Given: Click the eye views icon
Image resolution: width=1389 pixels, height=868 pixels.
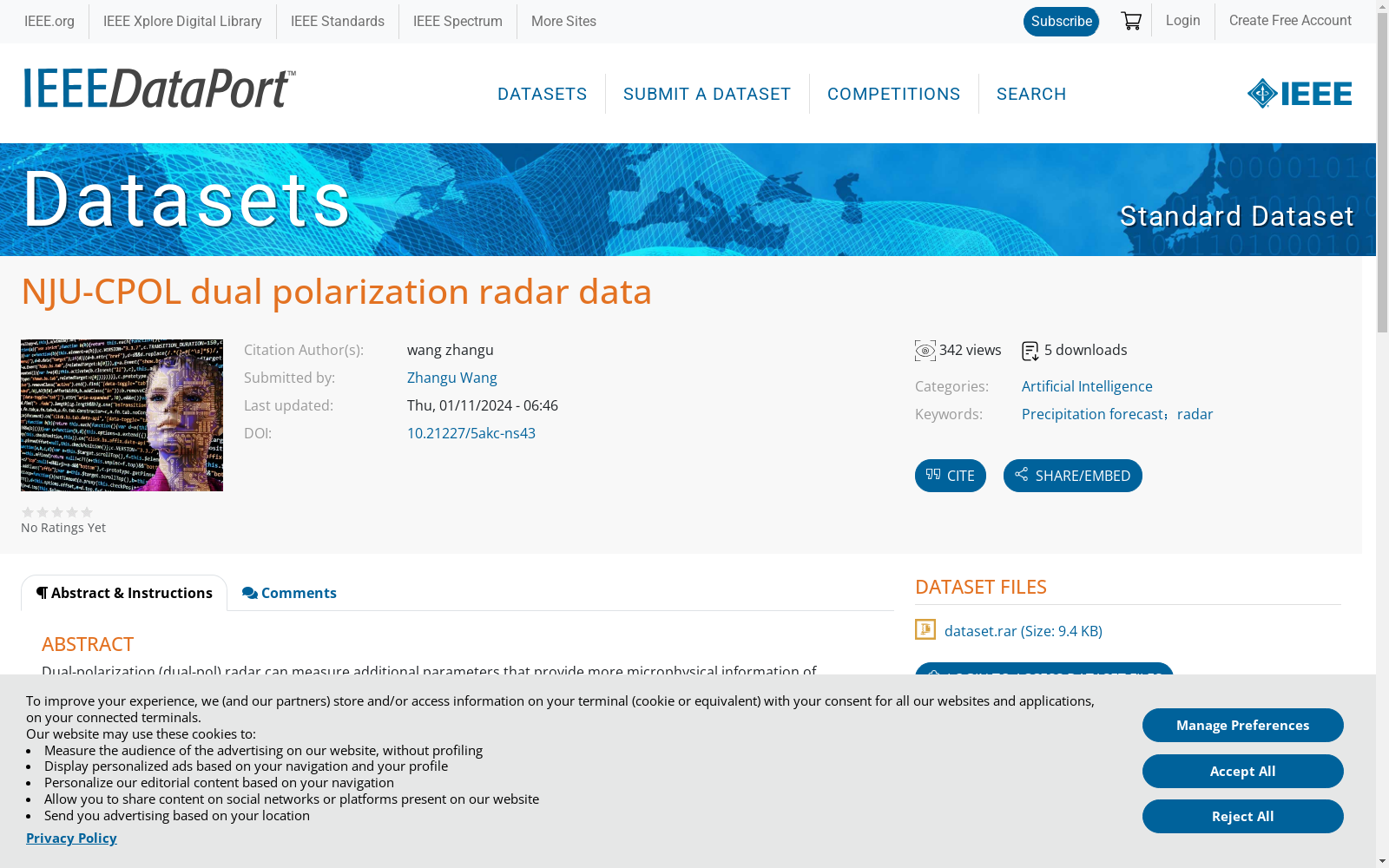Looking at the screenshot, I should [925, 351].
